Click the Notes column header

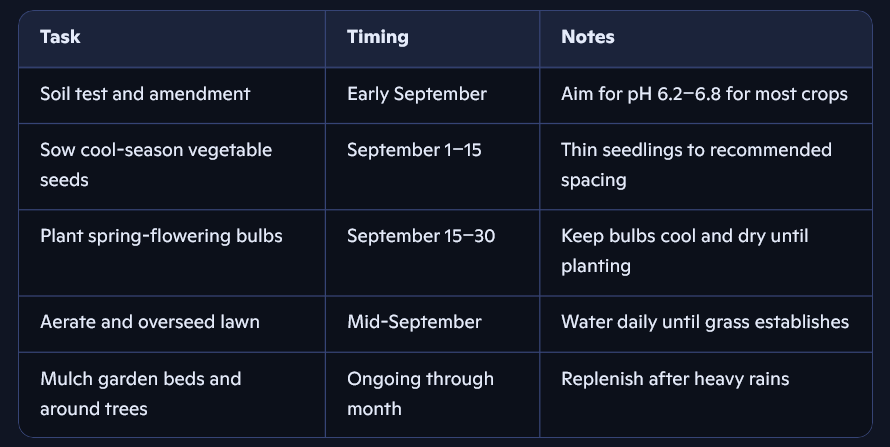tap(706, 39)
